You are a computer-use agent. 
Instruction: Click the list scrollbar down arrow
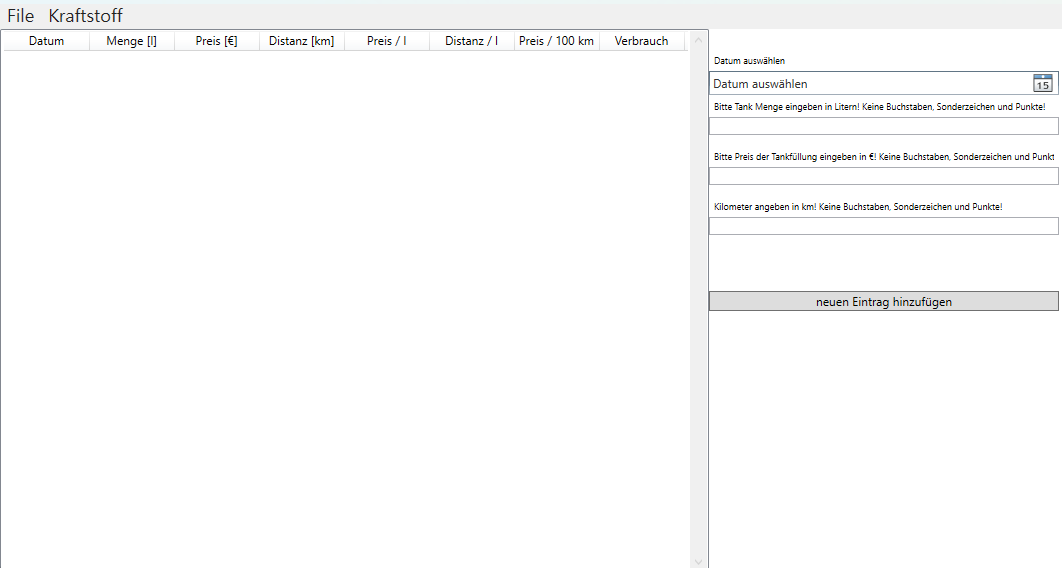[x=698, y=562]
